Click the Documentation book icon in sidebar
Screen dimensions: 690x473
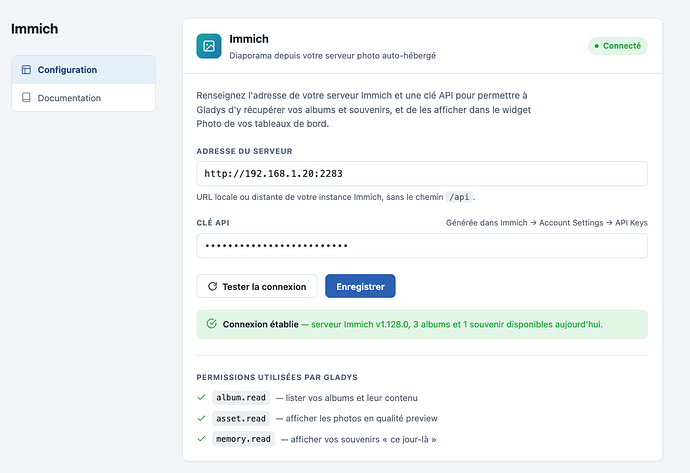click(x=26, y=97)
